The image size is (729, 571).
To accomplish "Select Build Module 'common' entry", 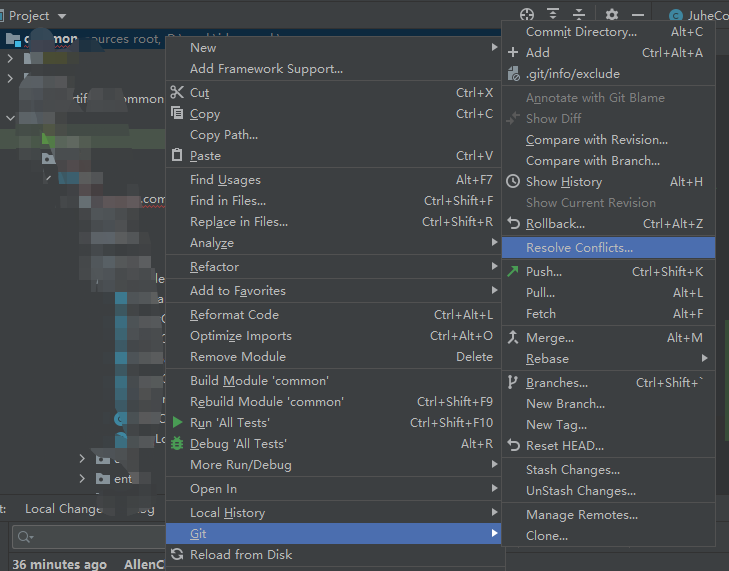I will click(x=333, y=380).
